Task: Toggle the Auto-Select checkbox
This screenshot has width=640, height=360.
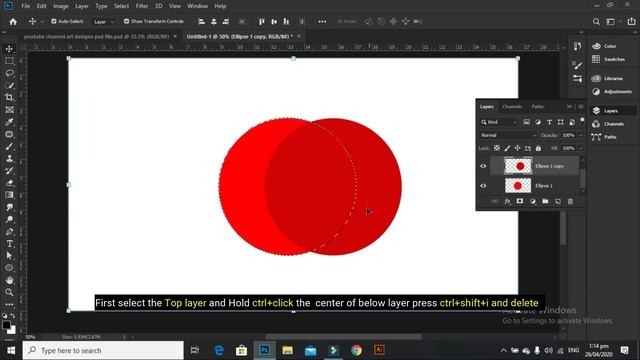Action: point(54,21)
